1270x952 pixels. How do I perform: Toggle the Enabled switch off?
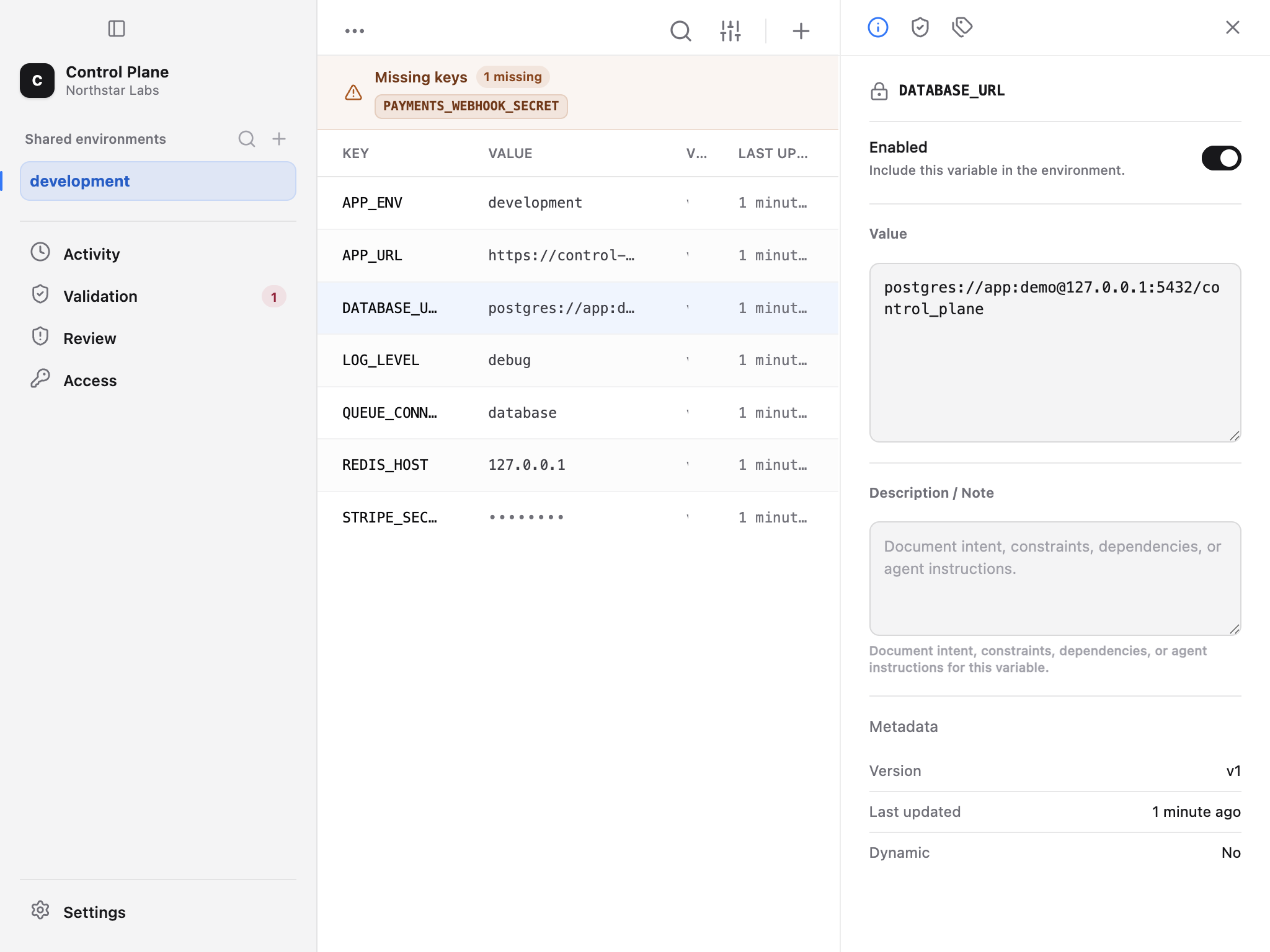[1222, 158]
